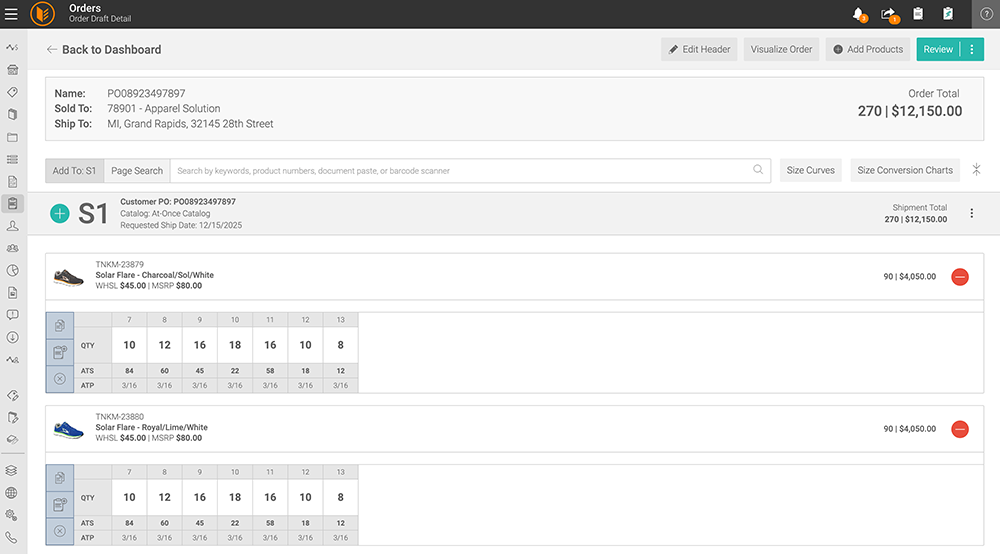Open shipment S1 three-dot options menu
This screenshot has width=1000, height=554.
click(x=972, y=213)
